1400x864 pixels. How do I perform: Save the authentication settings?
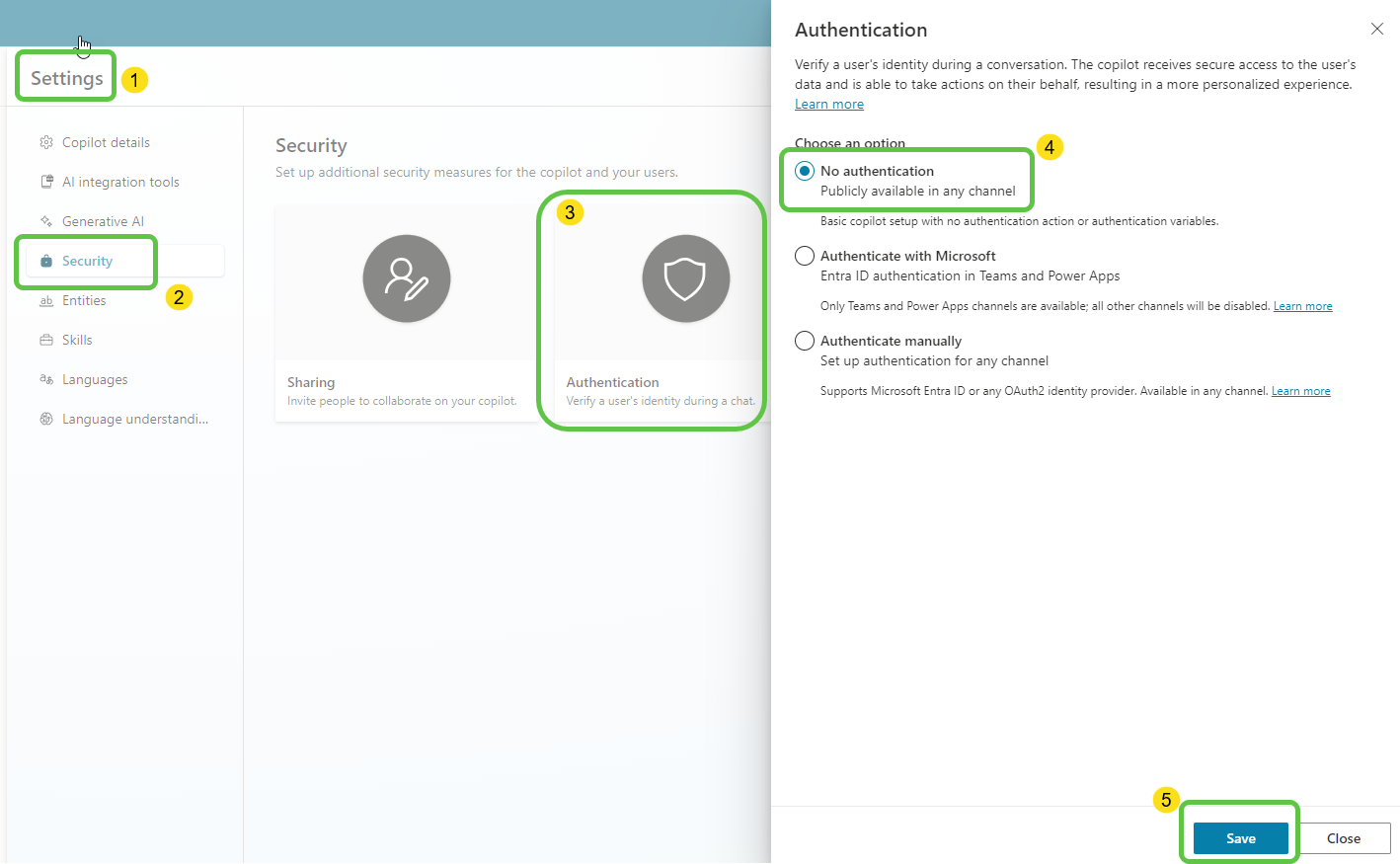coord(1240,838)
